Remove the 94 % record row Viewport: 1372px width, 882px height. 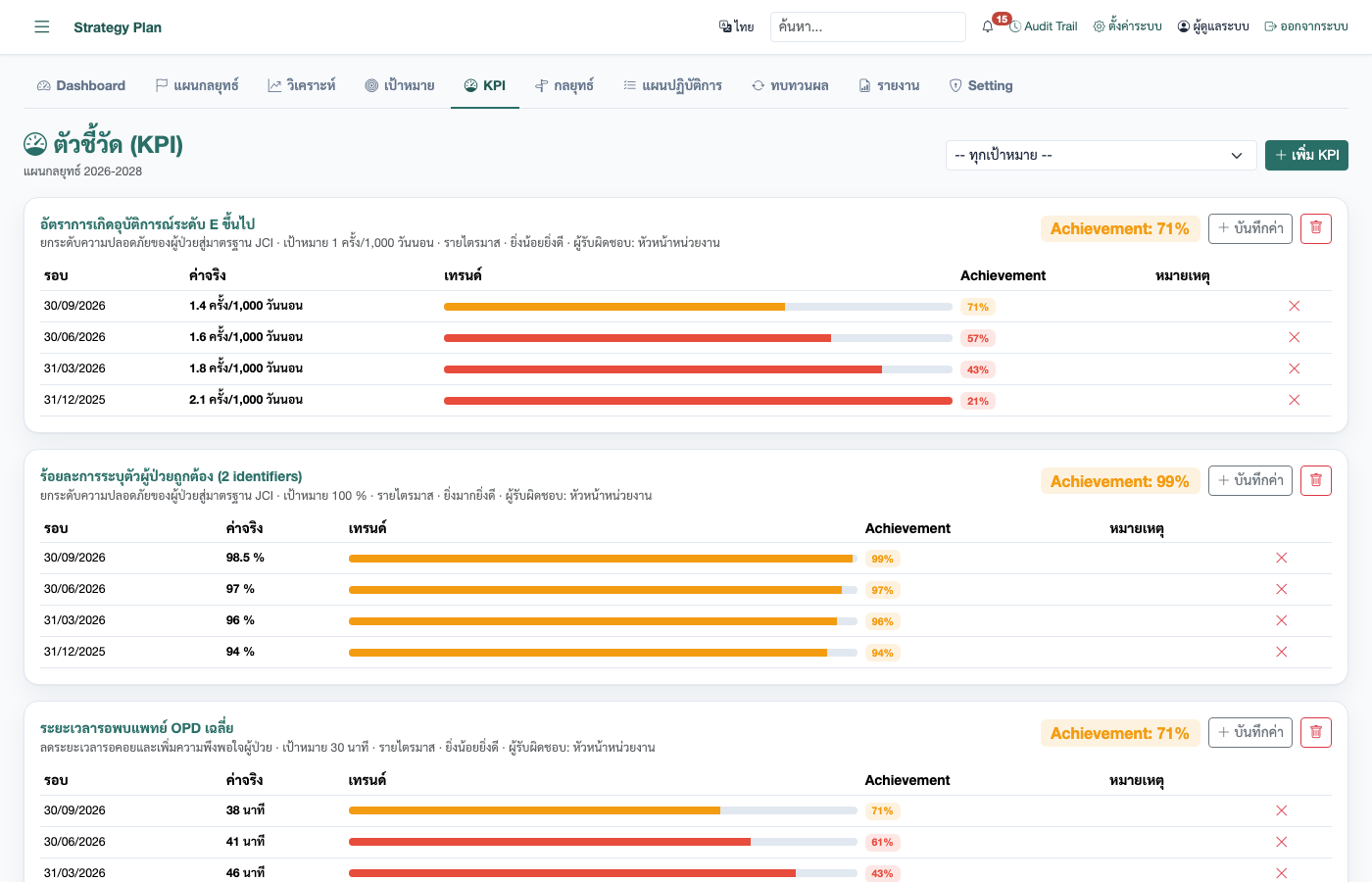1281,652
